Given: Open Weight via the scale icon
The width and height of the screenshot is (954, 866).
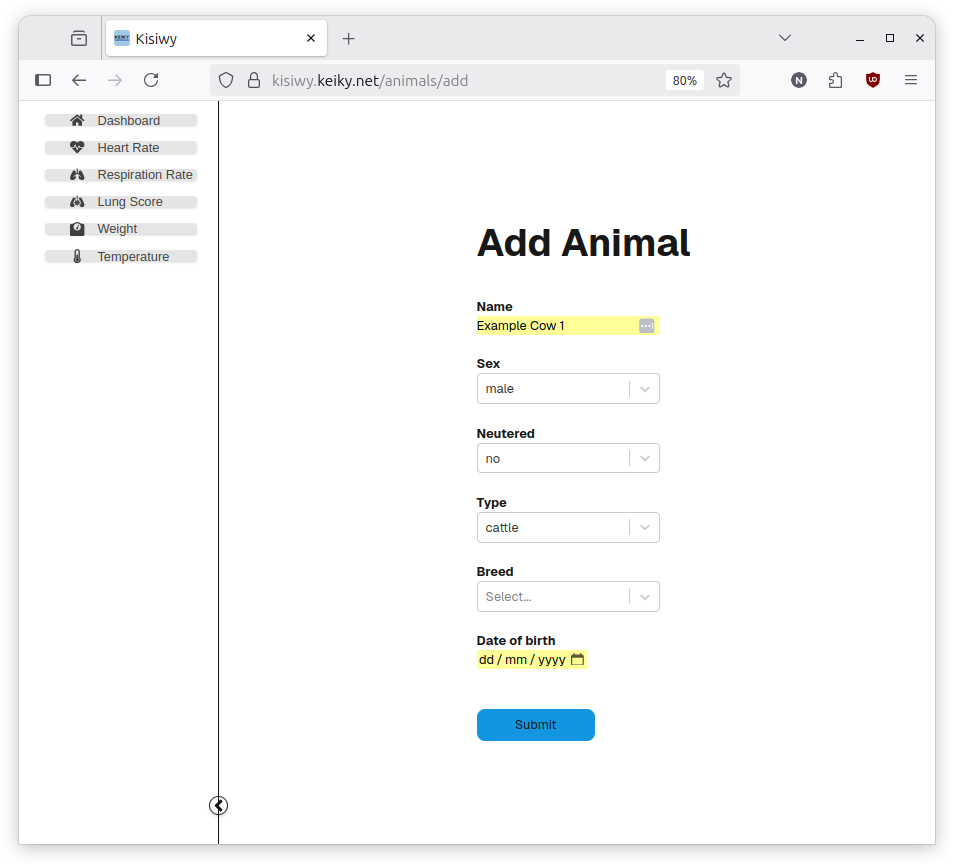Looking at the screenshot, I should coord(76,228).
